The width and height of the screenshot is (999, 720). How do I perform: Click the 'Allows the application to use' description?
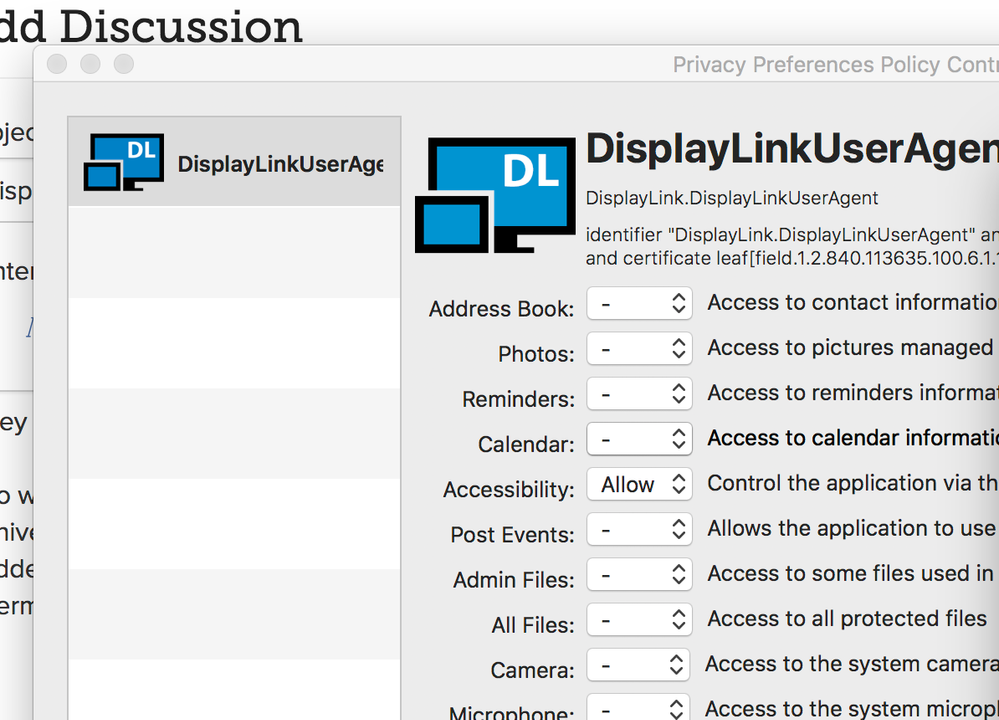[x=851, y=529]
